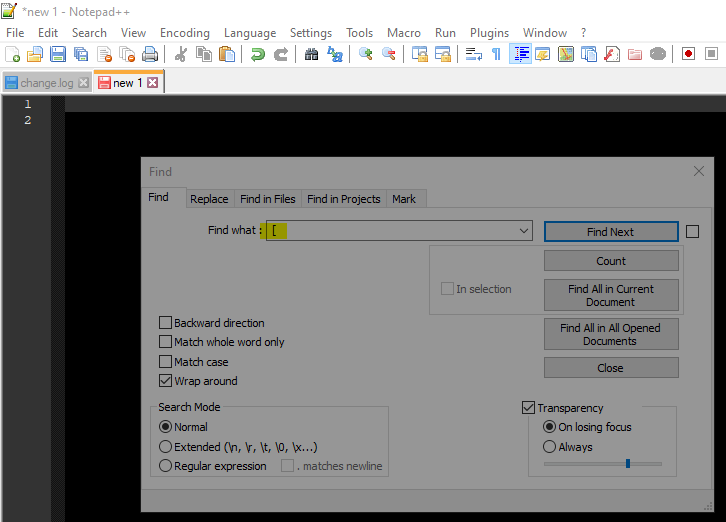Click the Replace toolbar icon

pyautogui.click(x=335, y=54)
